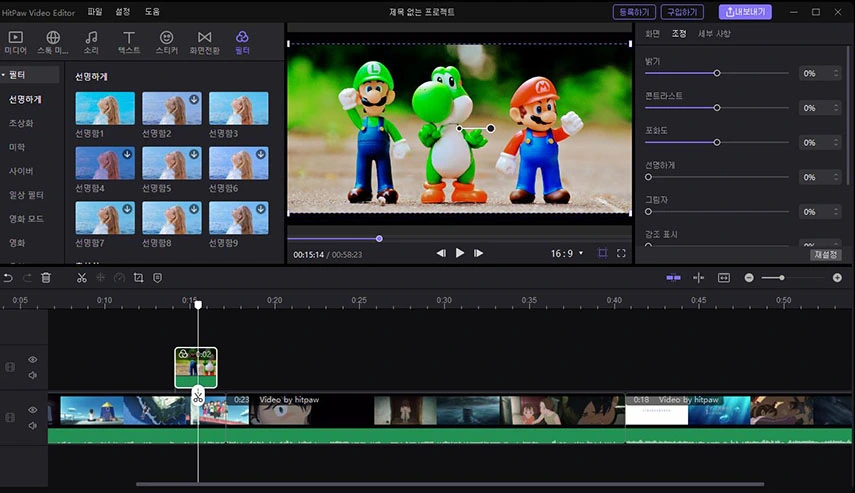
Task: Toggle timeline magnet snapping icon
Action: tap(673, 278)
